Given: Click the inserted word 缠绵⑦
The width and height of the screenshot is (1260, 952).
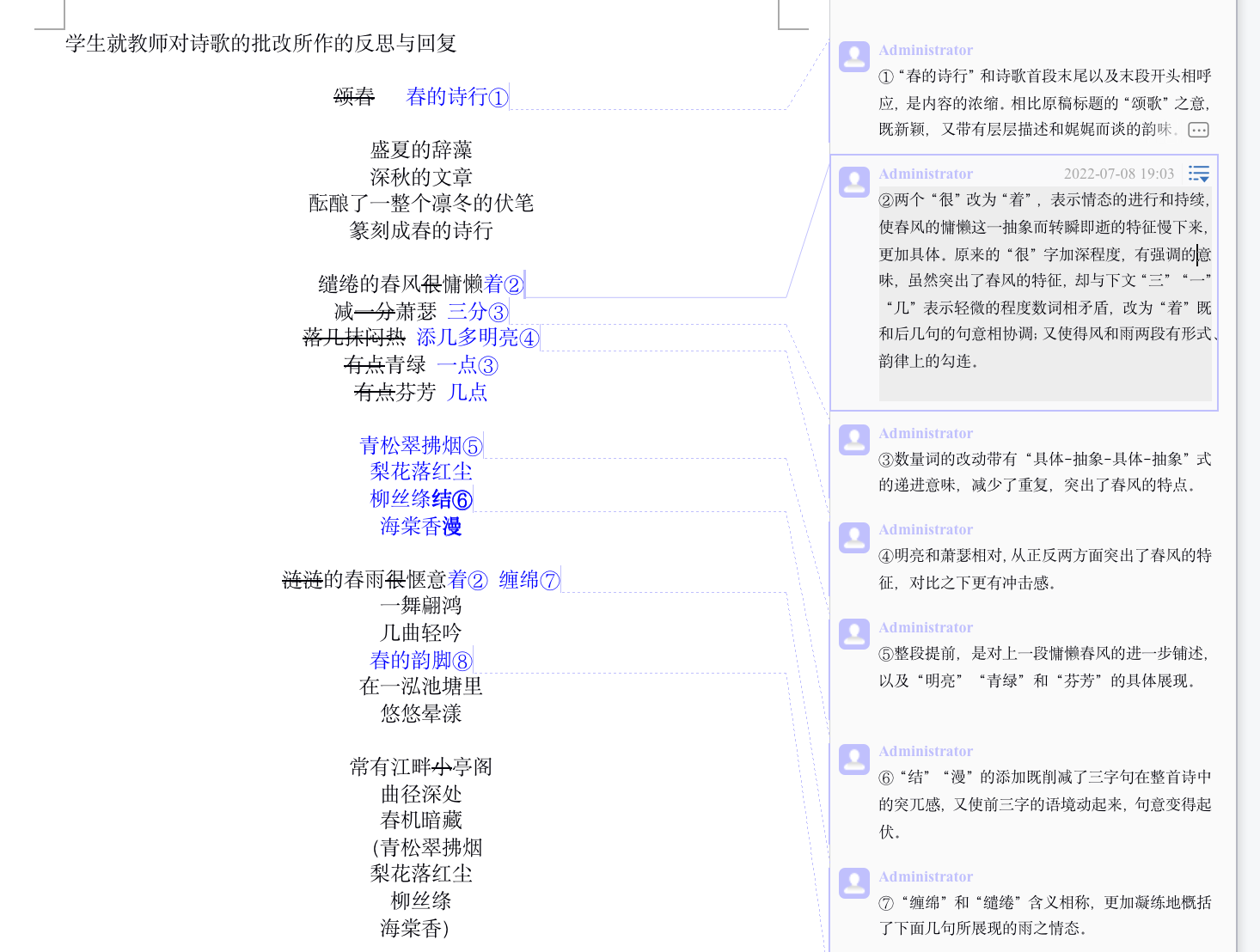Looking at the screenshot, I should pos(529,579).
